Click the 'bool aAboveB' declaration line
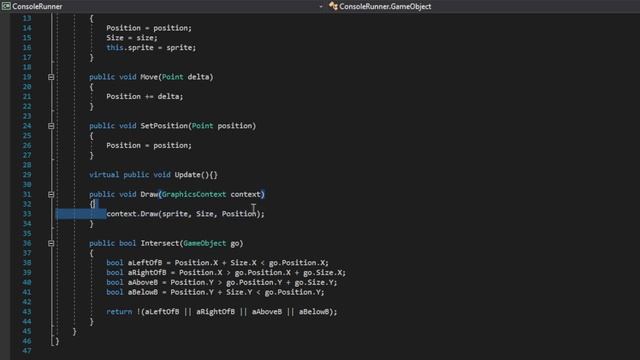This screenshot has height=360, width=640. pos(222,282)
